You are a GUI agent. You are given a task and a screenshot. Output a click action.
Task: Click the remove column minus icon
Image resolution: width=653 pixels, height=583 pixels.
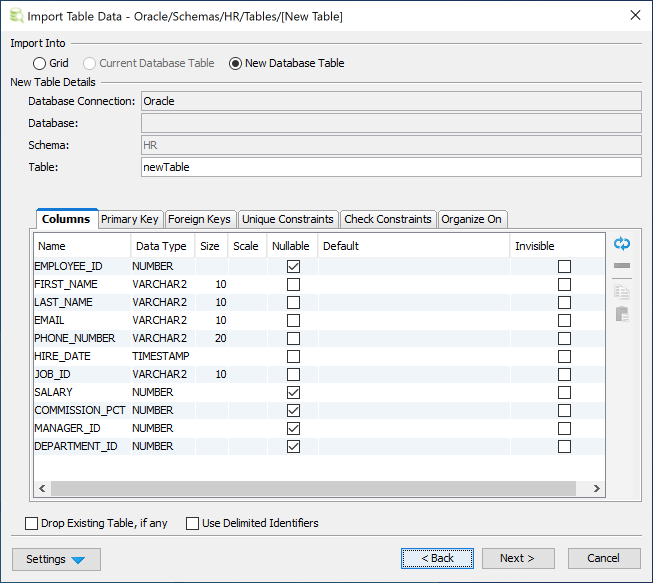click(x=622, y=266)
